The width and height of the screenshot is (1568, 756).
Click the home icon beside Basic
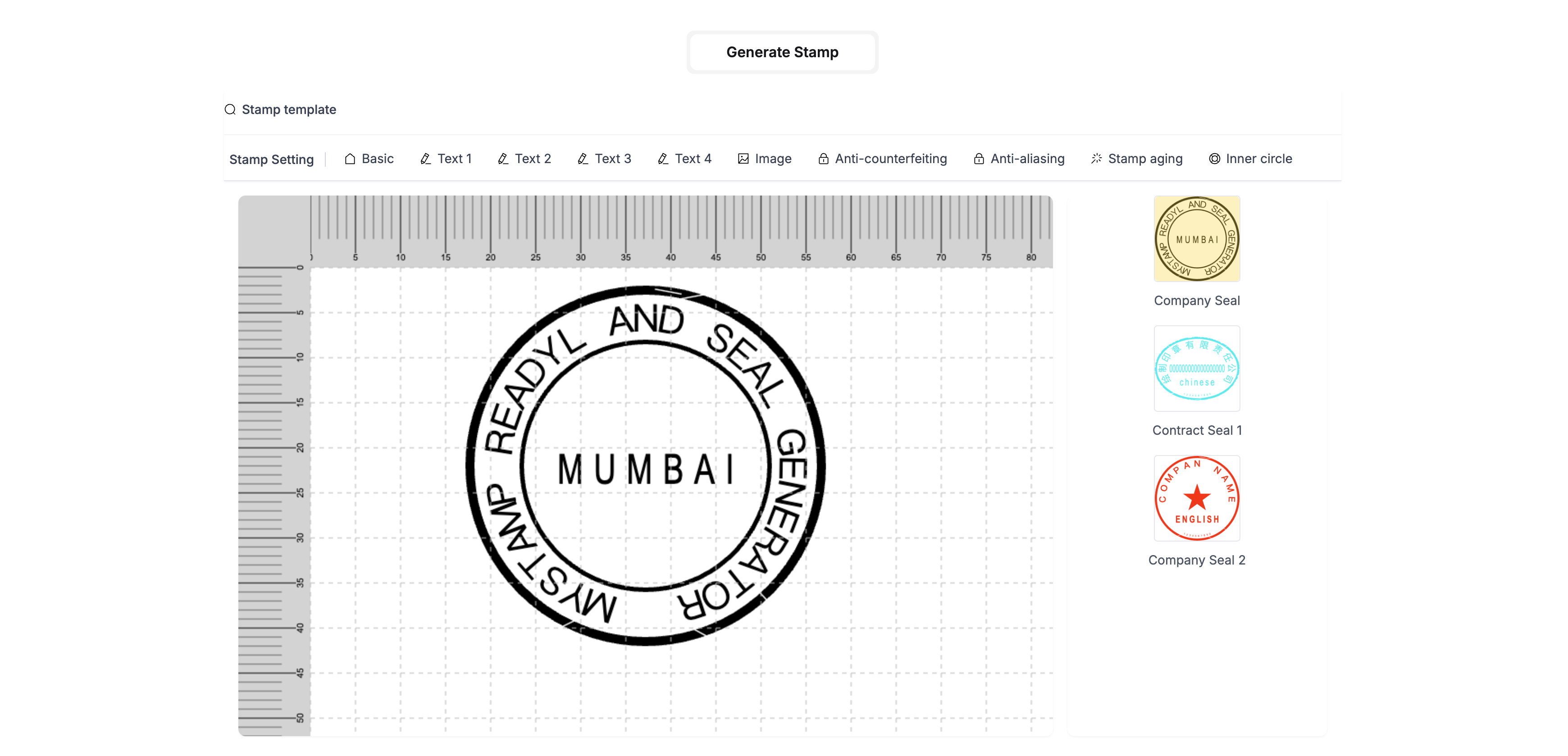[x=350, y=159]
